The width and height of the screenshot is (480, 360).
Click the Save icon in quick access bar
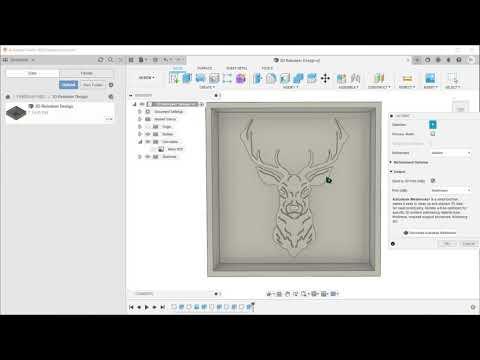155,60
